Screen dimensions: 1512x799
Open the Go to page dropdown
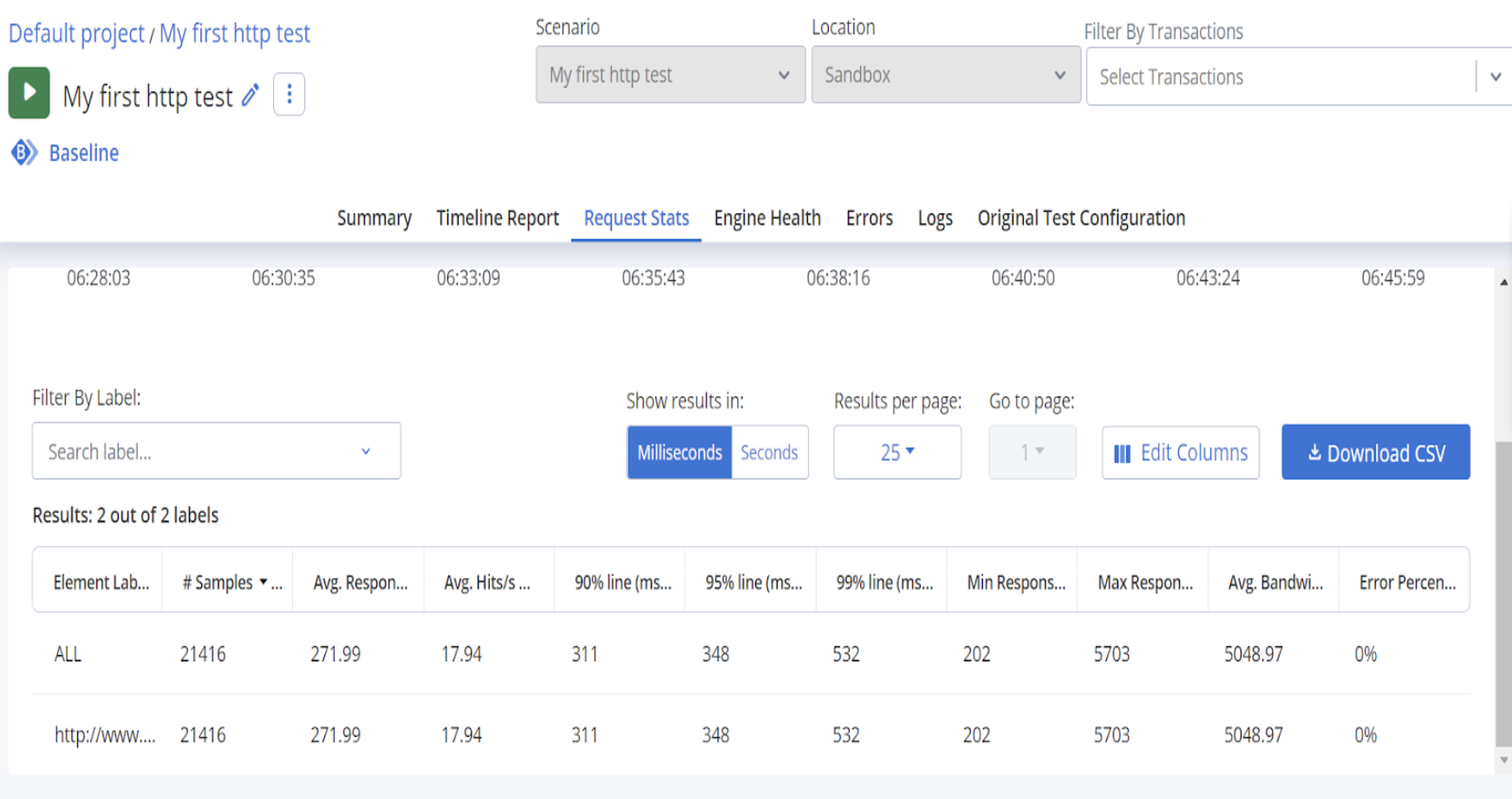click(1032, 451)
